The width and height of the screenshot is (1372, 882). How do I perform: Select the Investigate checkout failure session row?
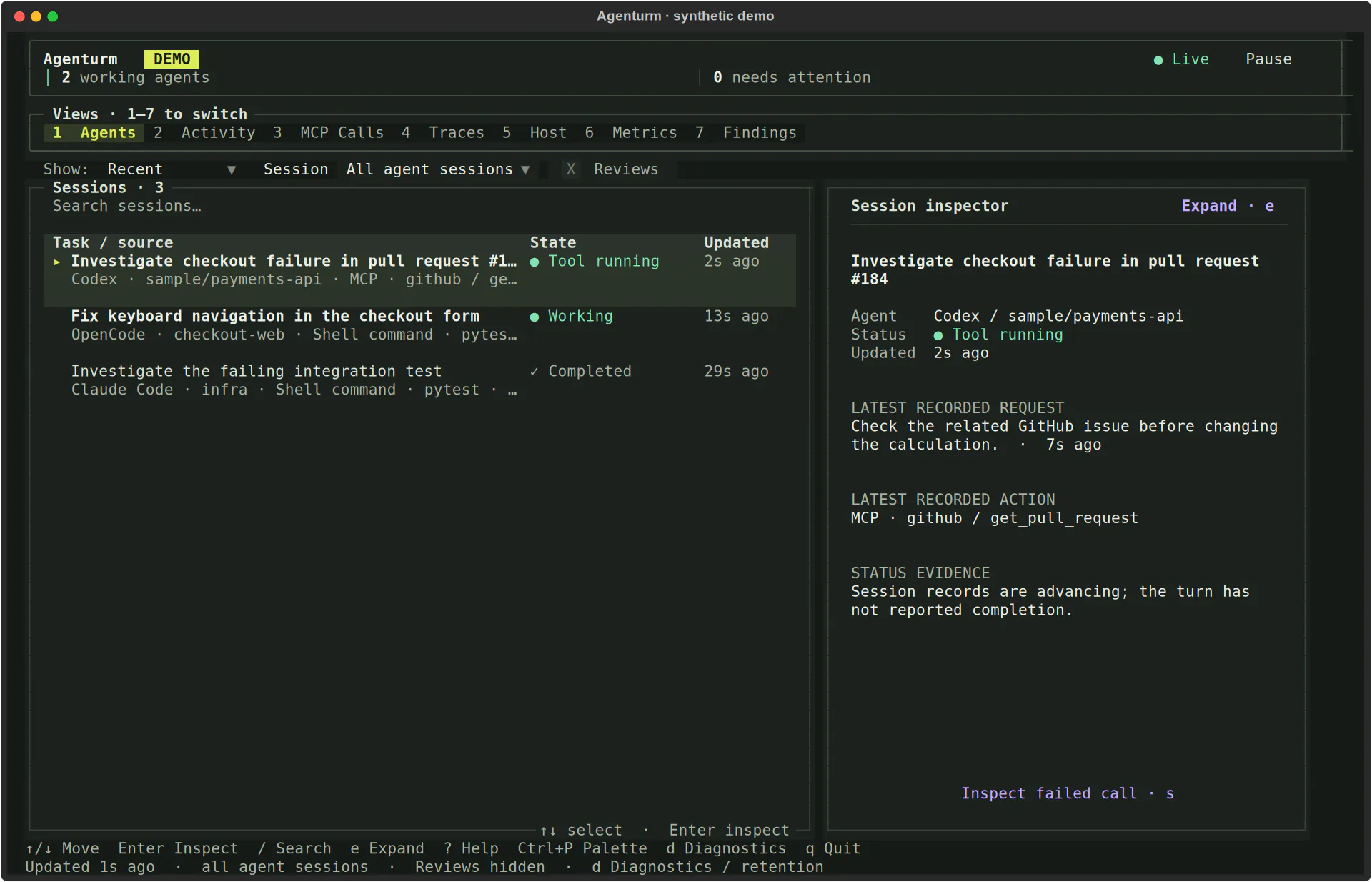tap(419, 270)
